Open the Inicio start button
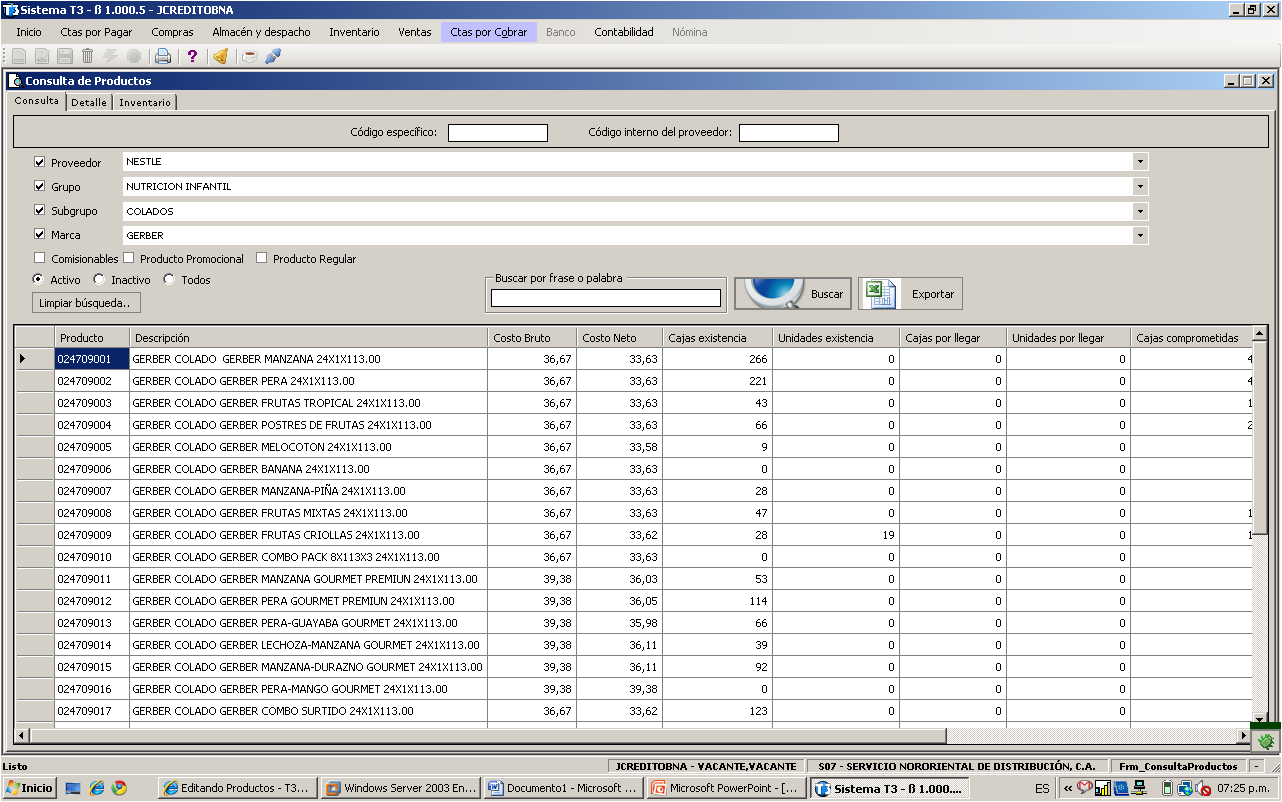 [29, 788]
